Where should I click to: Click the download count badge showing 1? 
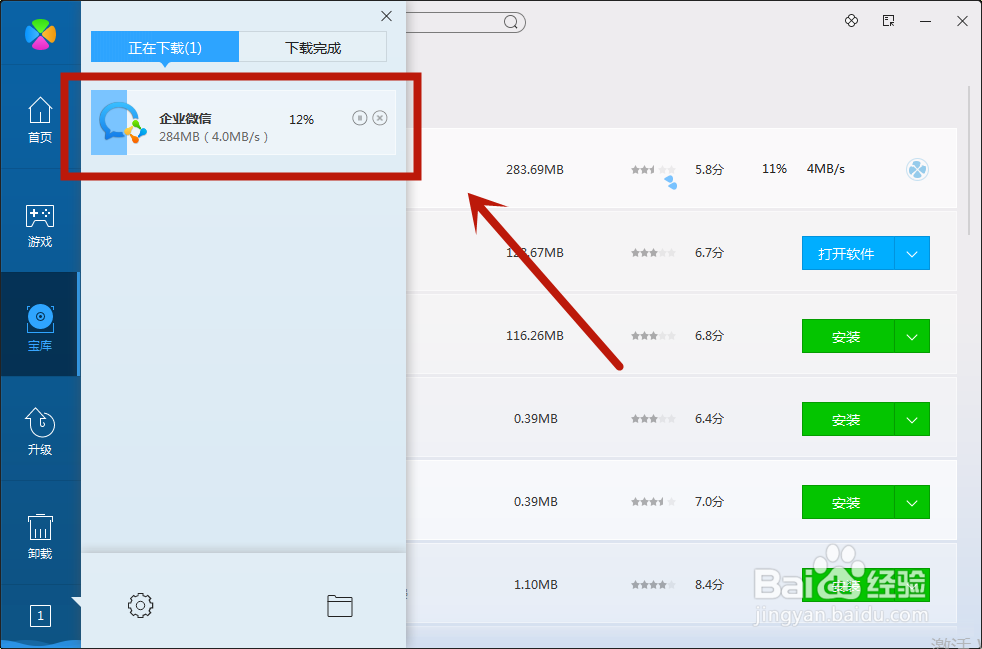(40, 616)
